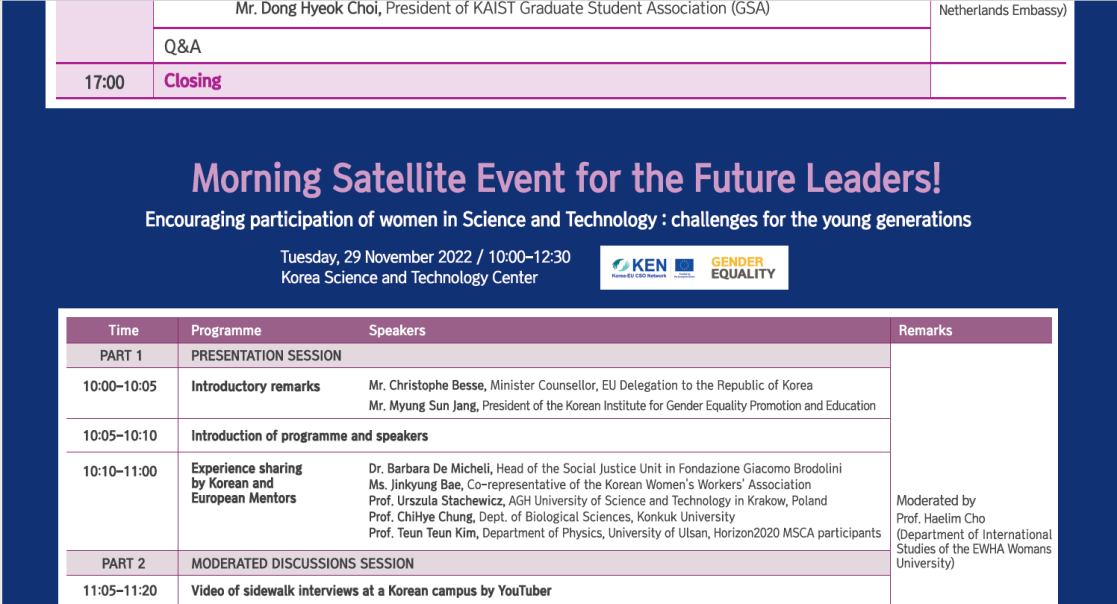Click Prof. Teun Teun Kim speaker entry
The image size is (1117, 604).
(x=625, y=533)
